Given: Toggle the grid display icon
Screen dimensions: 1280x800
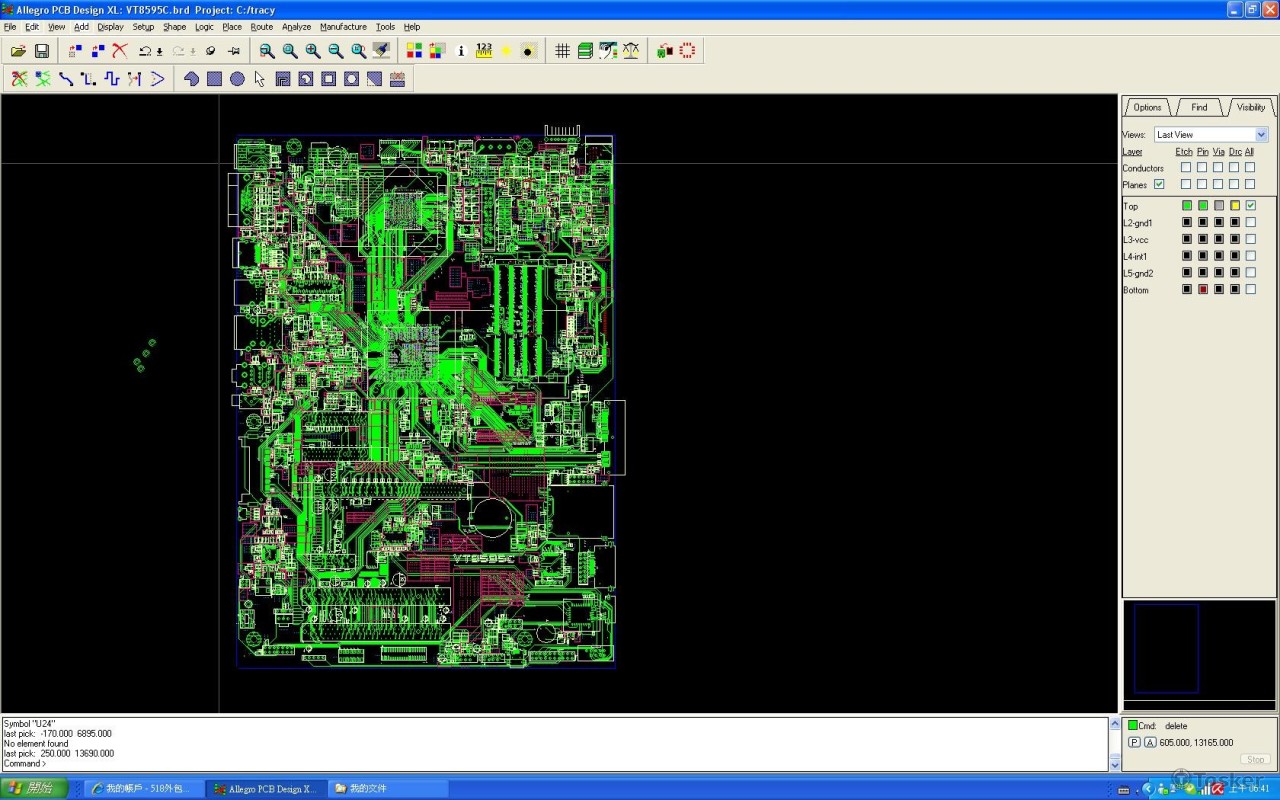Looking at the screenshot, I should 562,51.
